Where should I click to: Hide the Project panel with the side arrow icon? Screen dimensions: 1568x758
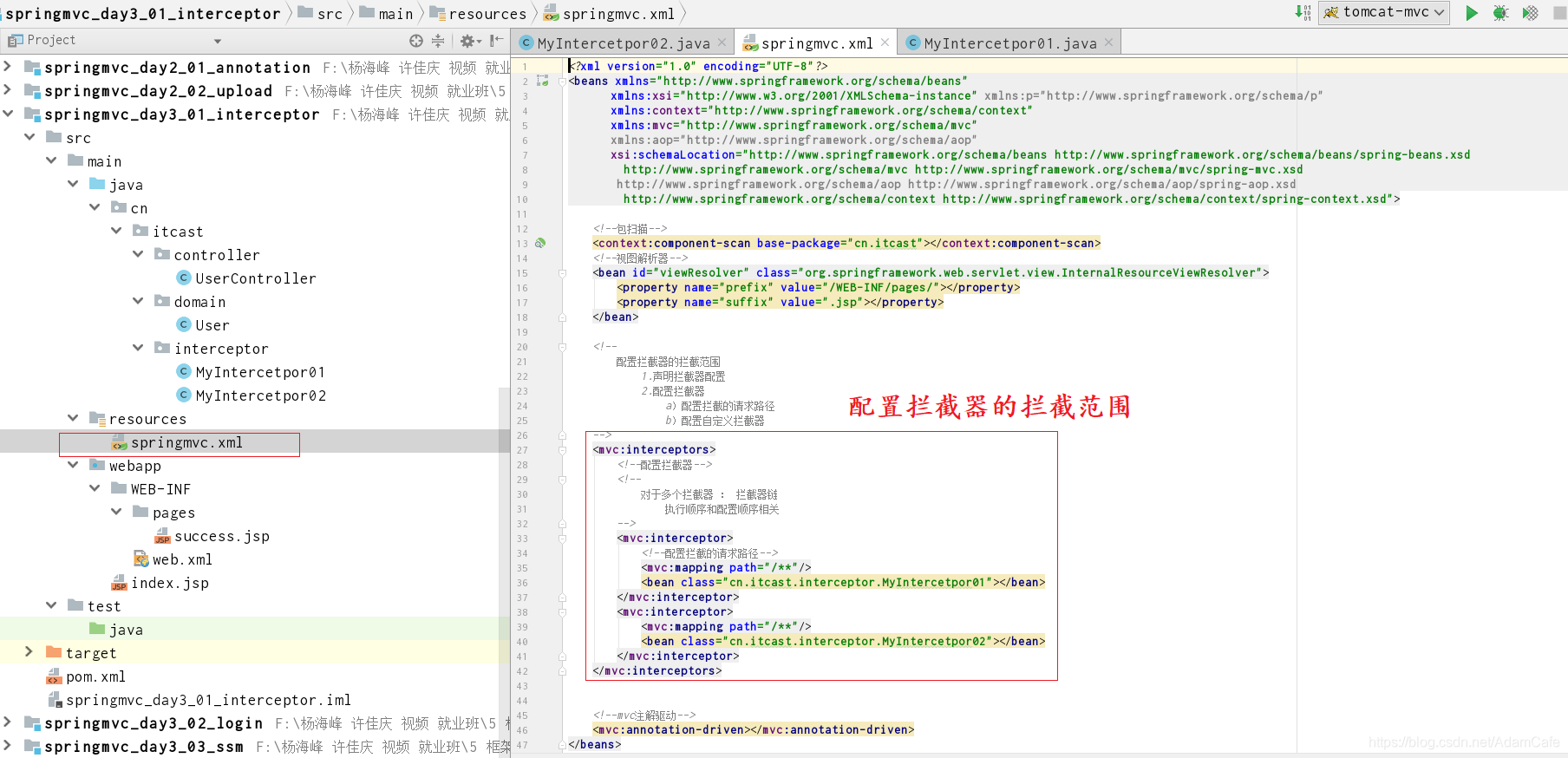[496, 41]
